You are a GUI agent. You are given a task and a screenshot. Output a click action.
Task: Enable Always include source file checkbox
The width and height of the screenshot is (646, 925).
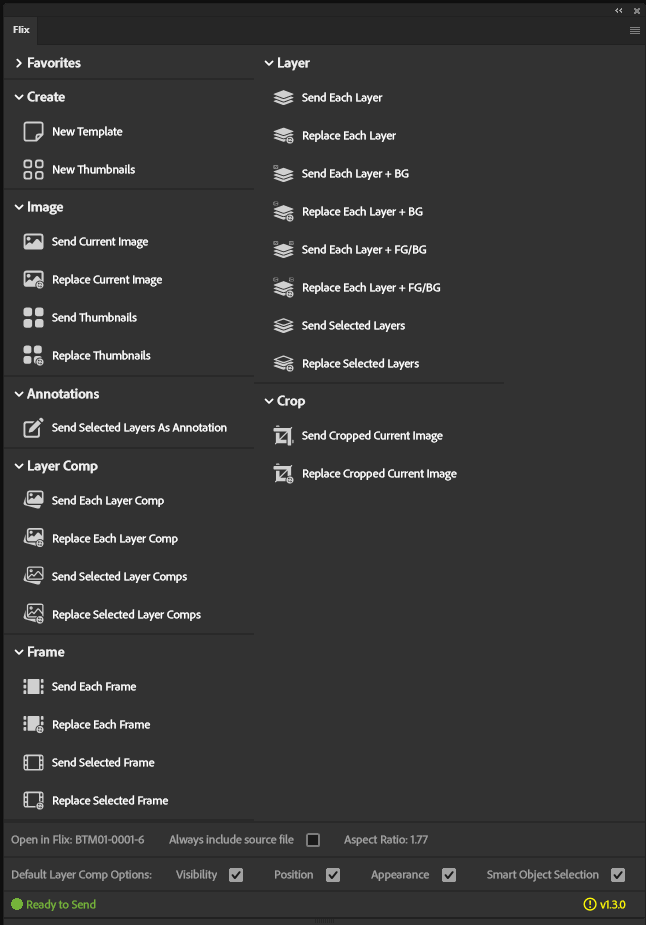pos(313,840)
